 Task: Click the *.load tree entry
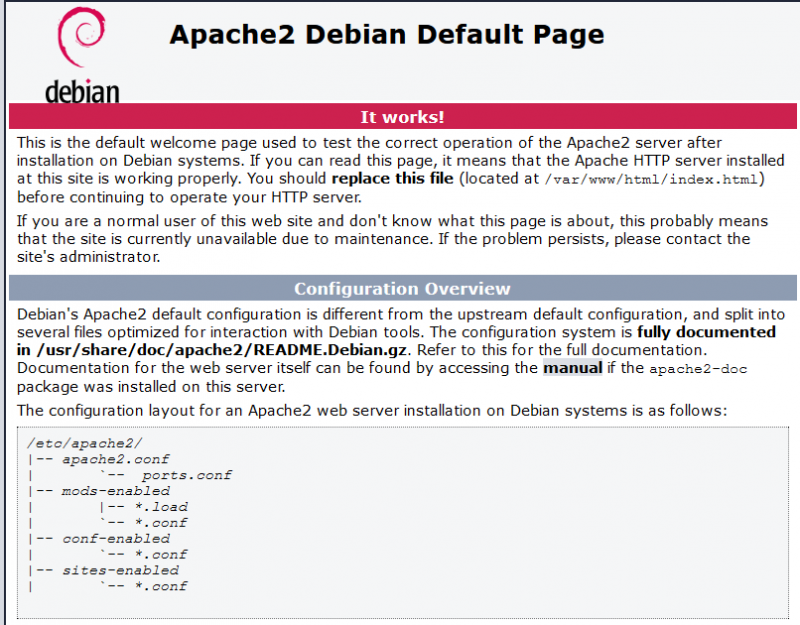[x=161, y=507]
